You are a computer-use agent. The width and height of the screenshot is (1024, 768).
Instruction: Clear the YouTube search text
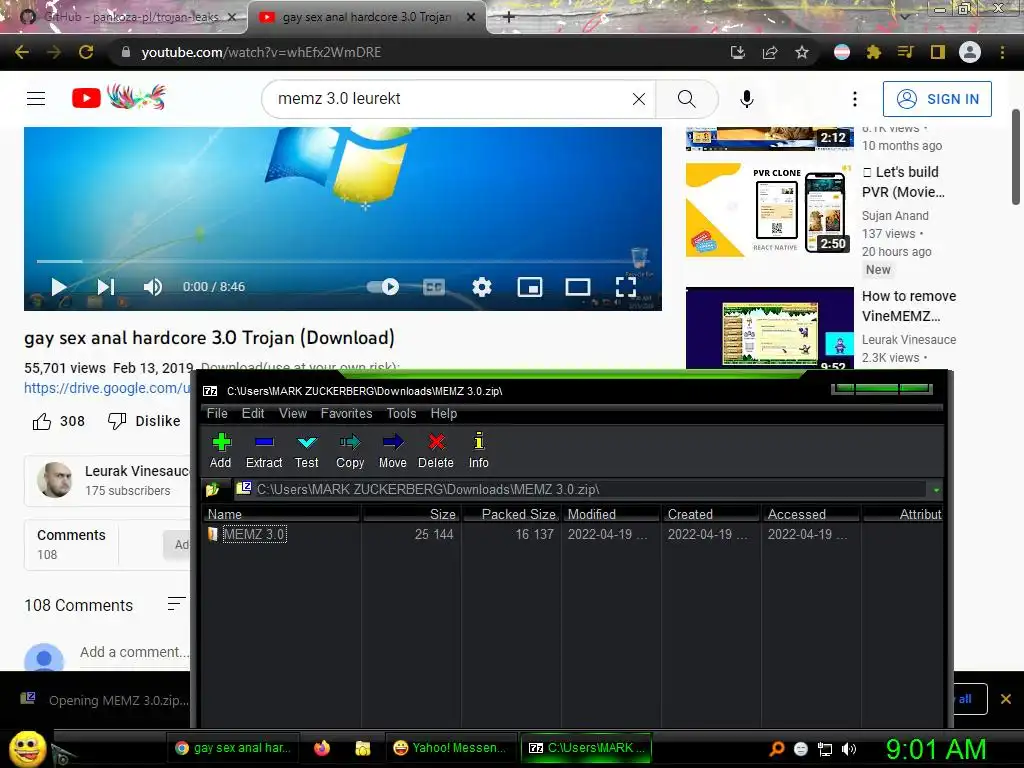click(639, 99)
